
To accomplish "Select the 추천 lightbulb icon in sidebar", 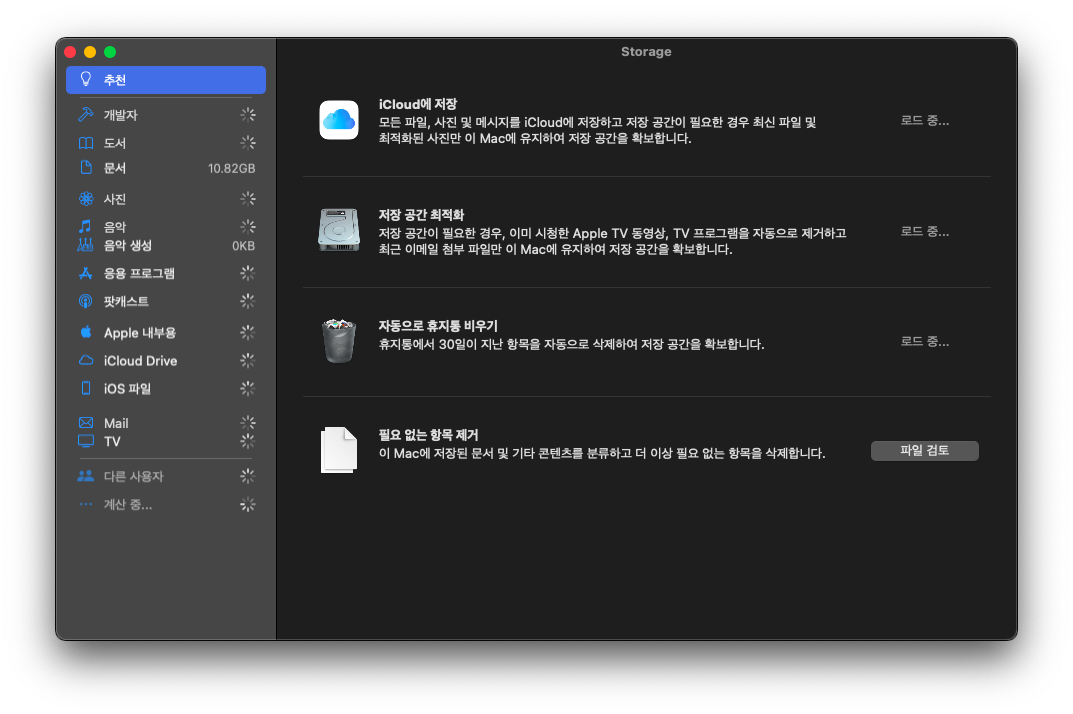I will [x=86, y=79].
